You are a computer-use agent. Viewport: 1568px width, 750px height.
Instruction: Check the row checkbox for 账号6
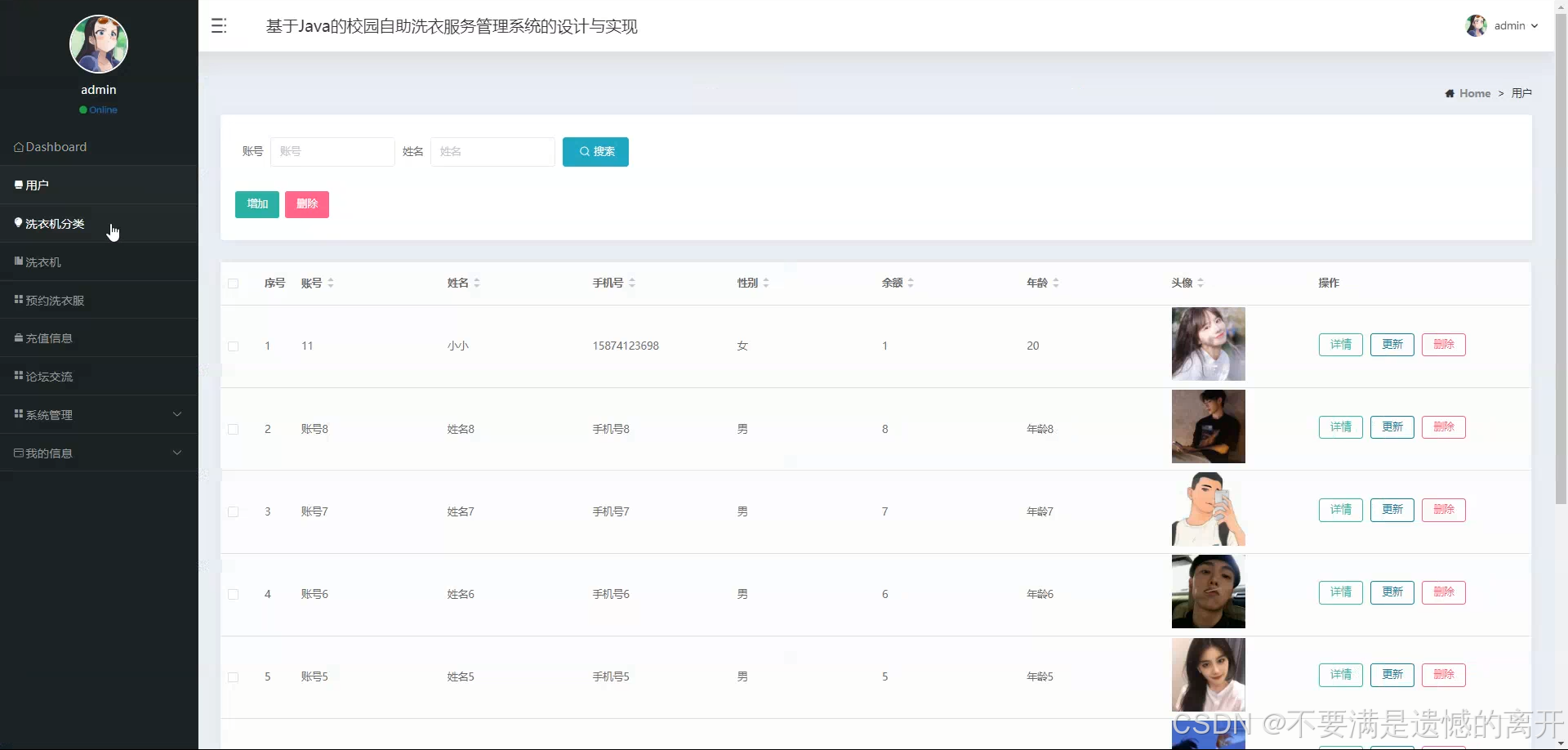[x=234, y=595]
